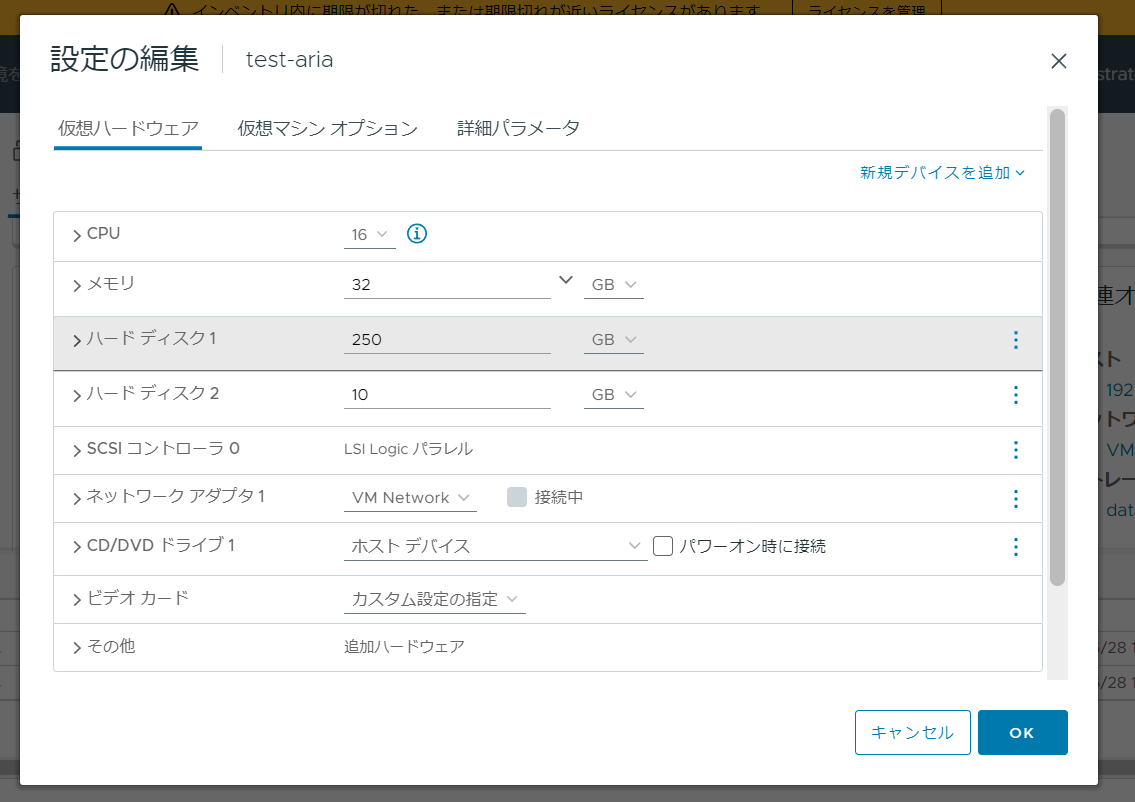Open ホスト デバイス CD/DVD dropdown
1135x802 pixels.
(x=496, y=546)
